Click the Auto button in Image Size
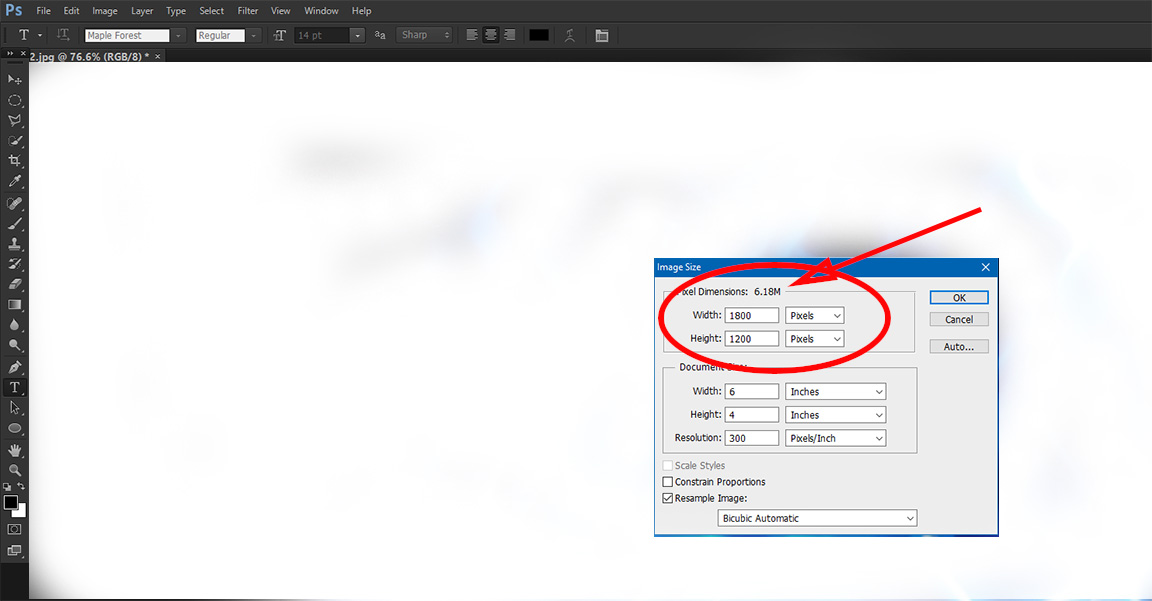Viewport: 1152px width, 601px height. point(958,345)
